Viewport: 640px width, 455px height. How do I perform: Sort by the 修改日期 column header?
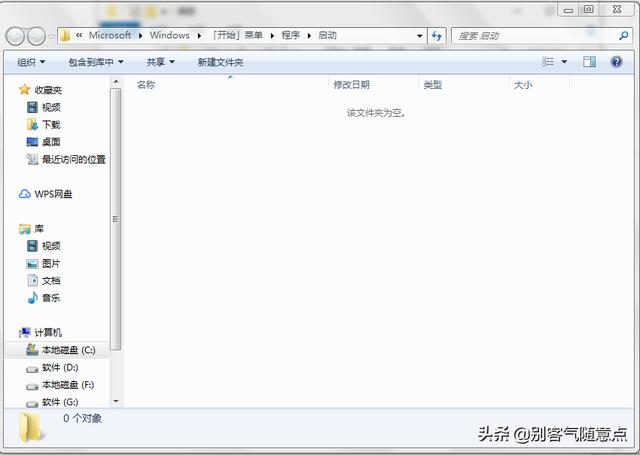tap(351, 84)
